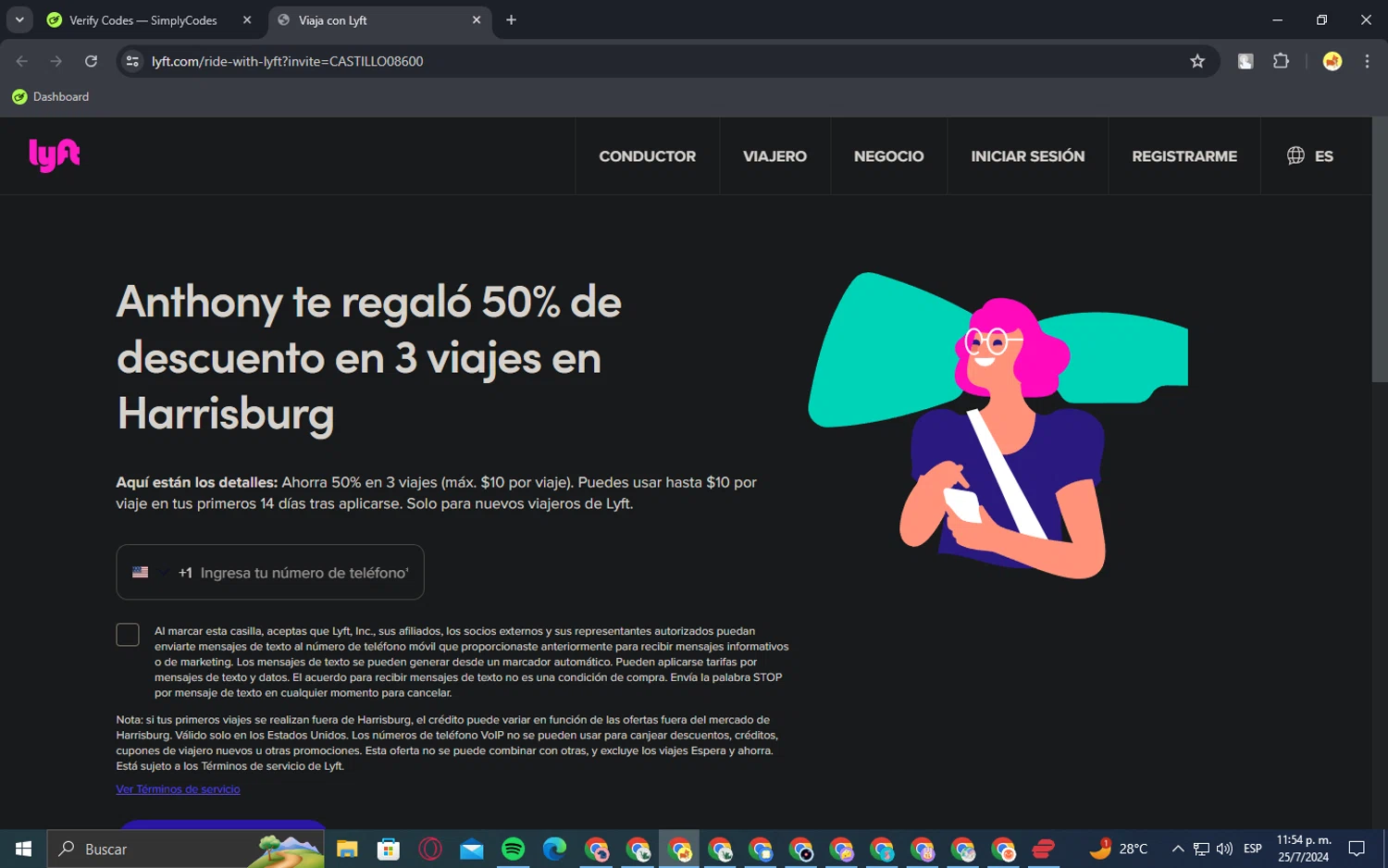
Task: Open File Explorer from the taskbar
Action: (347, 849)
